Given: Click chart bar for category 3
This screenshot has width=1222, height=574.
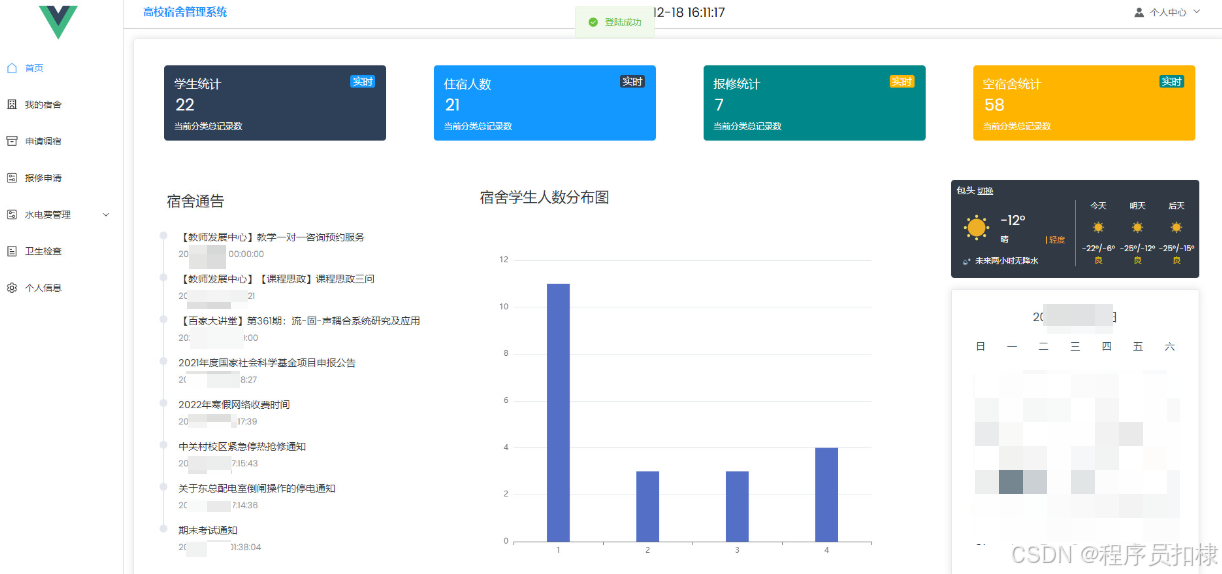Looking at the screenshot, I should click(737, 506).
